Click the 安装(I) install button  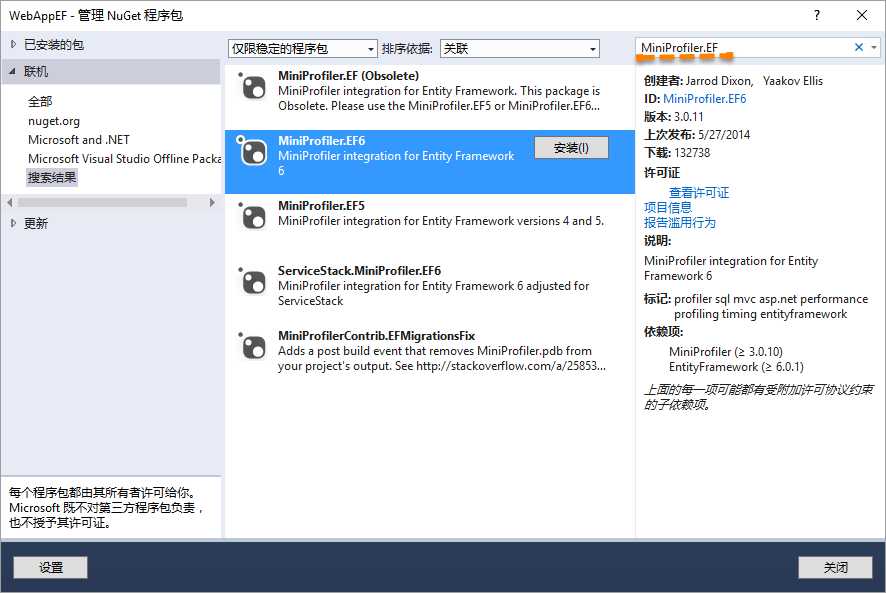571,148
